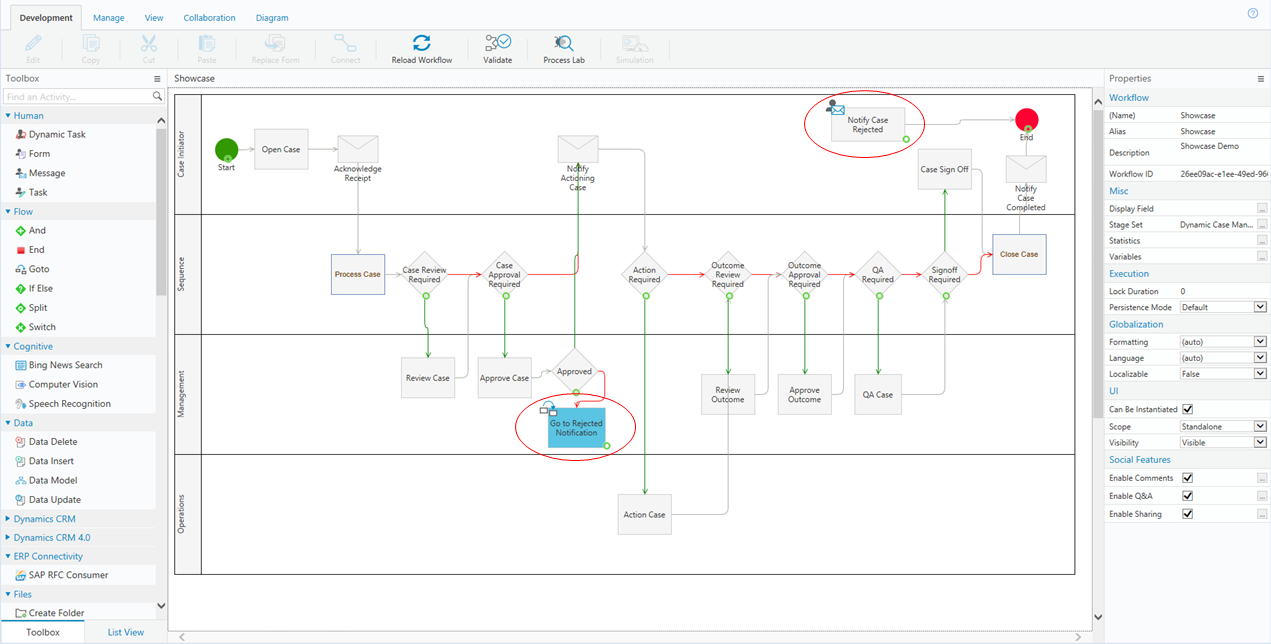Switch to the View ribbon tab
Image resolution: width=1271 pixels, height=644 pixels.
pos(154,18)
